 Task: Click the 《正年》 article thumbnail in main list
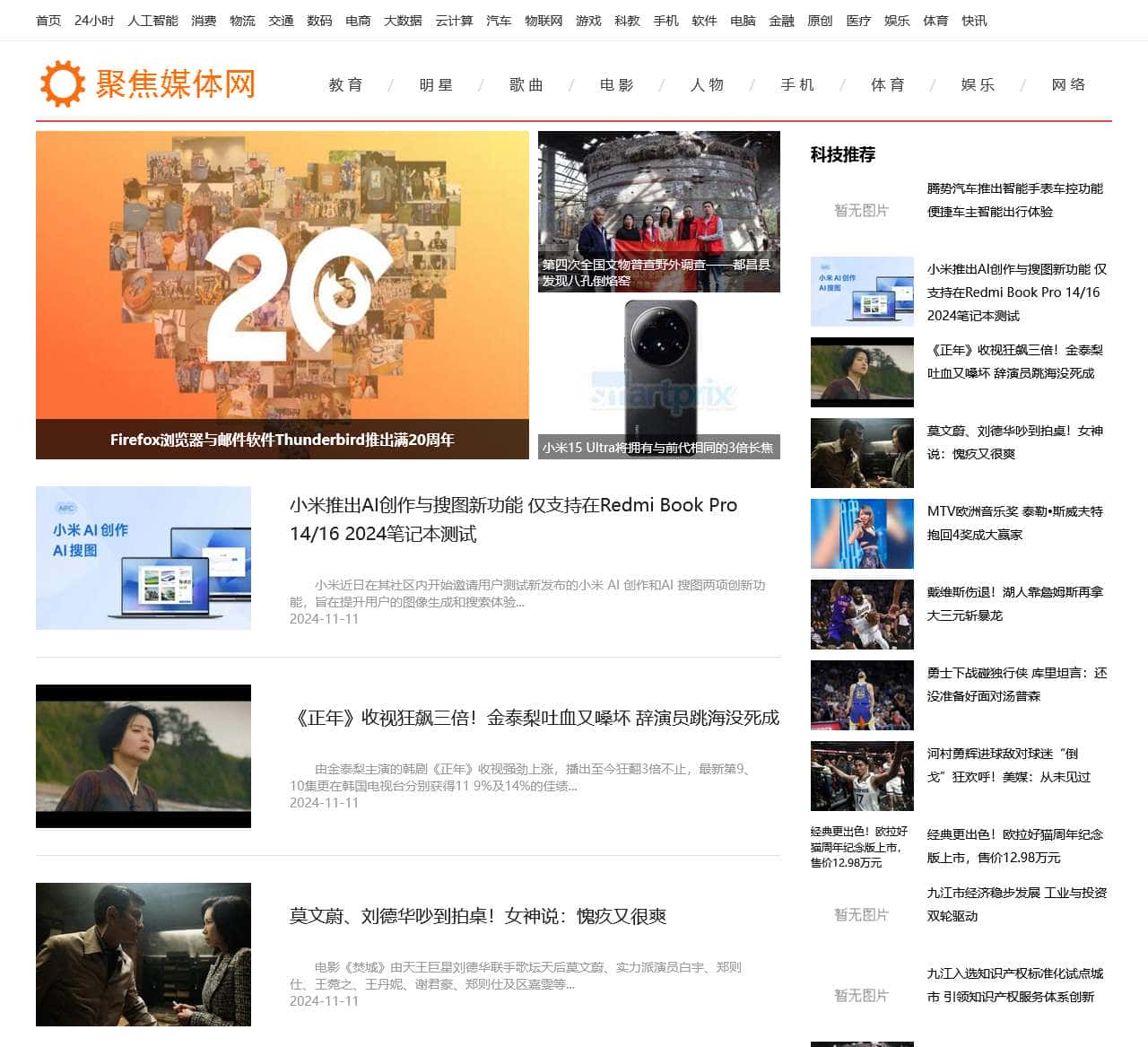click(x=143, y=756)
